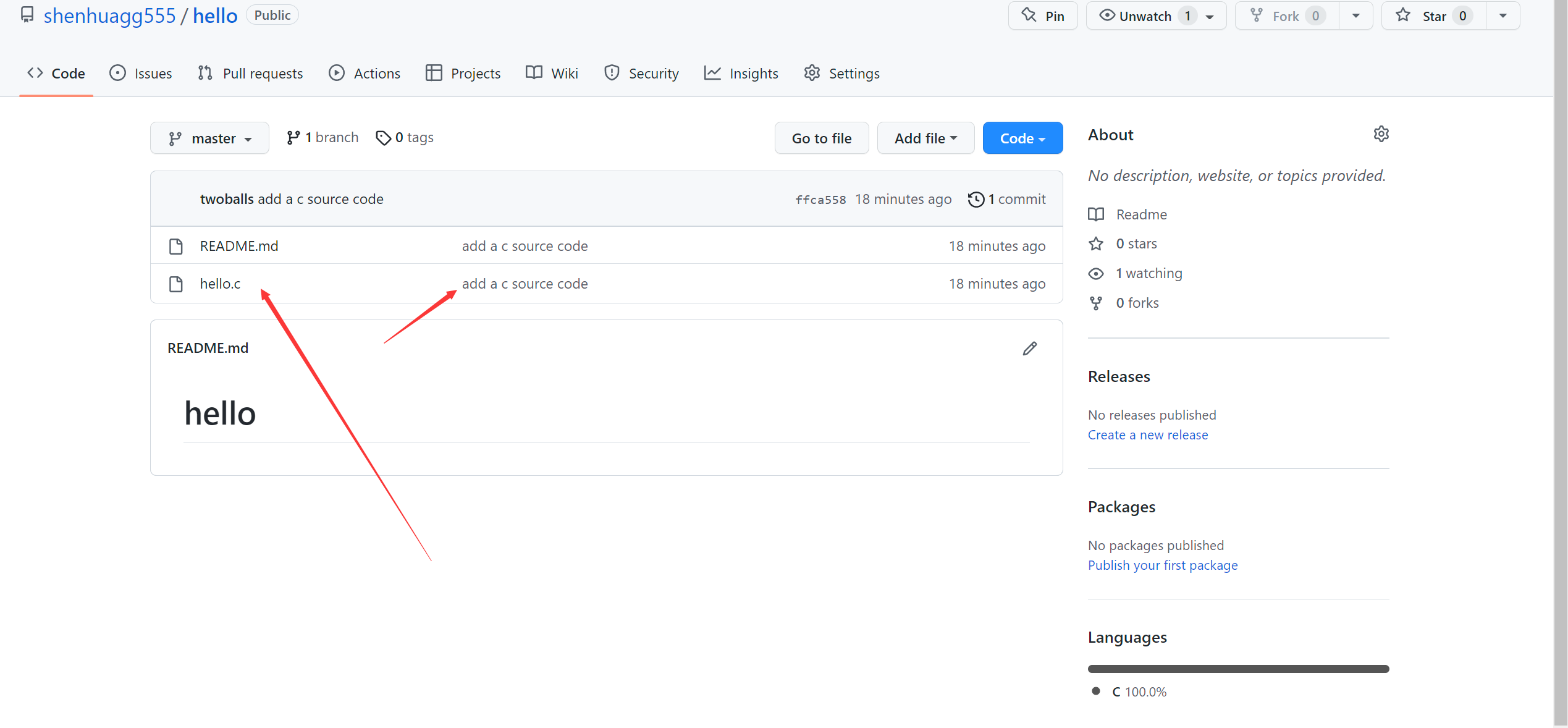Click the Go to file button
The height and width of the screenshot is (728, 1568).
pyautogui.click(x=822, y=138)
